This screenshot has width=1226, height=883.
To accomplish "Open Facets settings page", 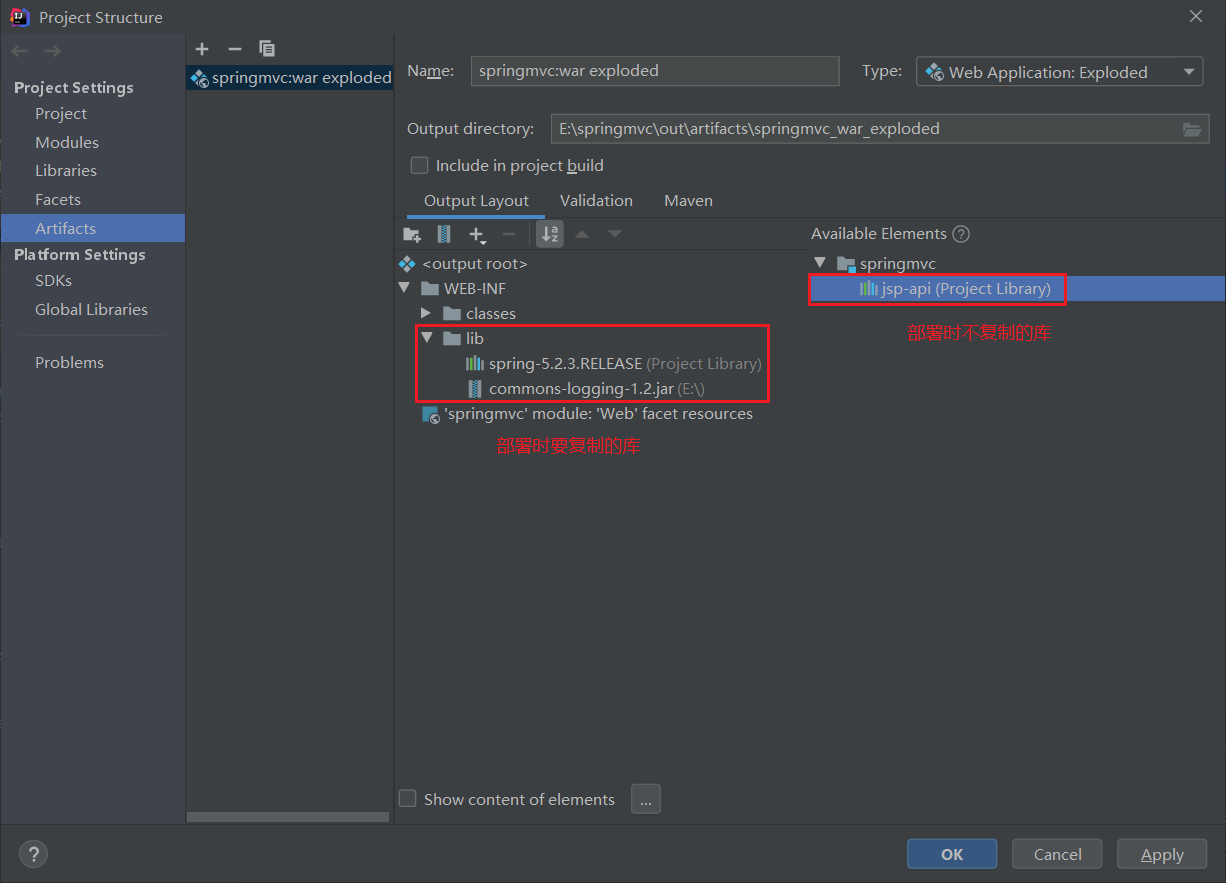I will click(x=58, y=199).
